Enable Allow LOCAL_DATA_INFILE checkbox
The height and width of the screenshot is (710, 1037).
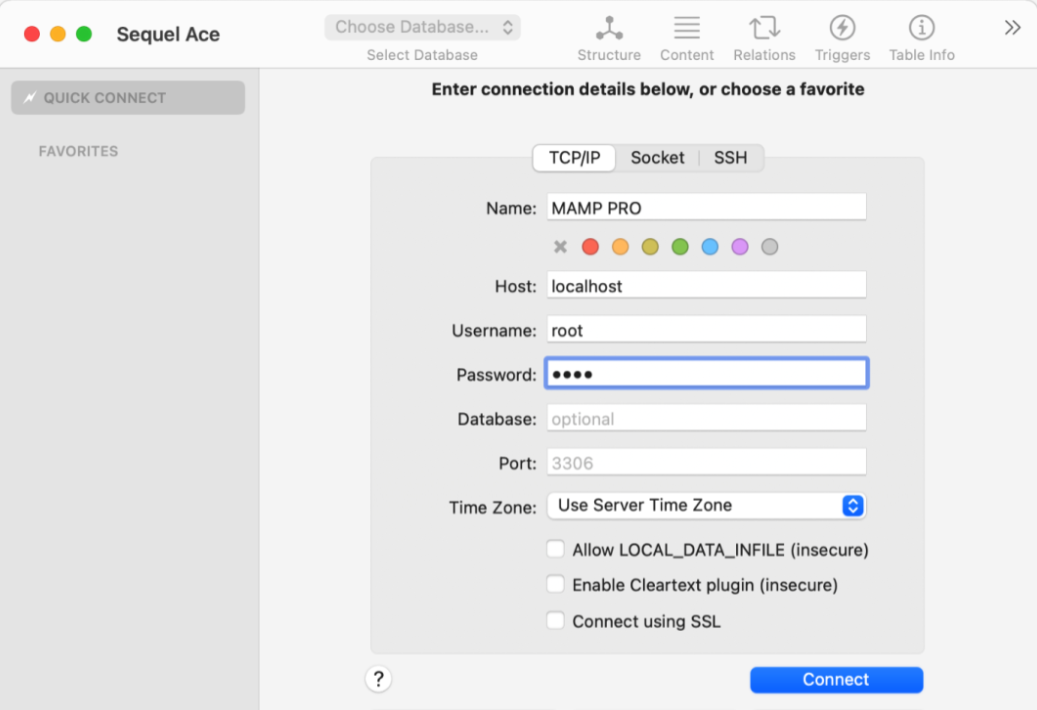(556, 549)
